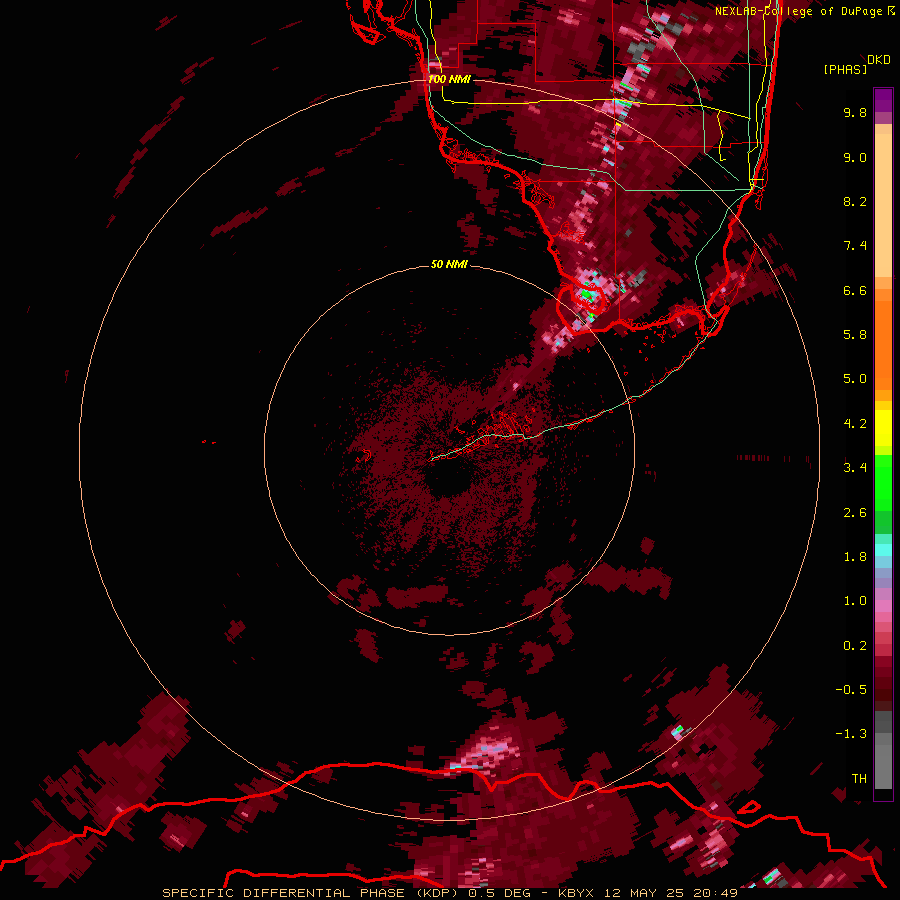Click the KBYX station identifier in the caption

(x=578, y=893)
